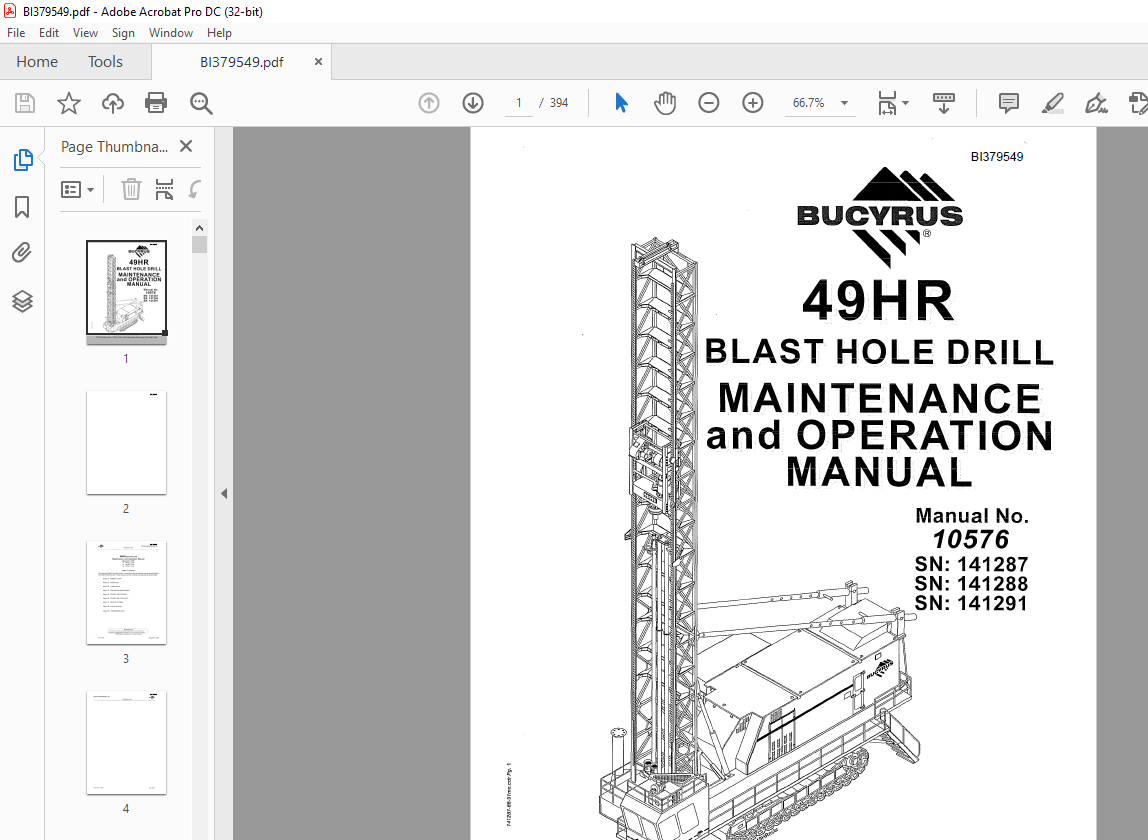Click the Manual No. 10576 number

point(971,540)
